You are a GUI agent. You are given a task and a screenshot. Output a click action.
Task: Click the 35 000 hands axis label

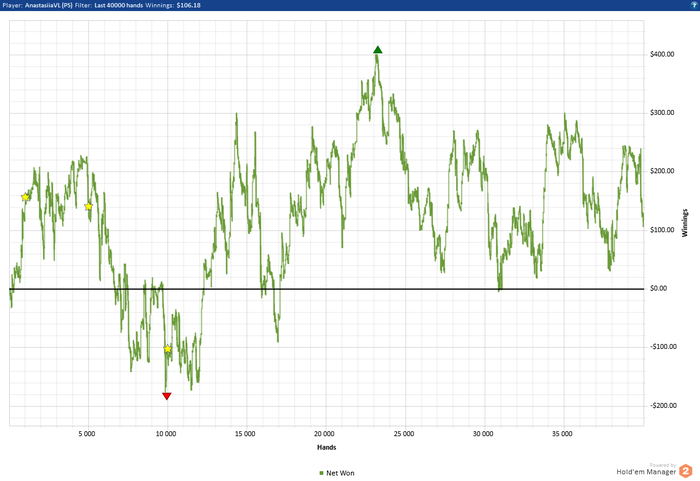[562, 434]
